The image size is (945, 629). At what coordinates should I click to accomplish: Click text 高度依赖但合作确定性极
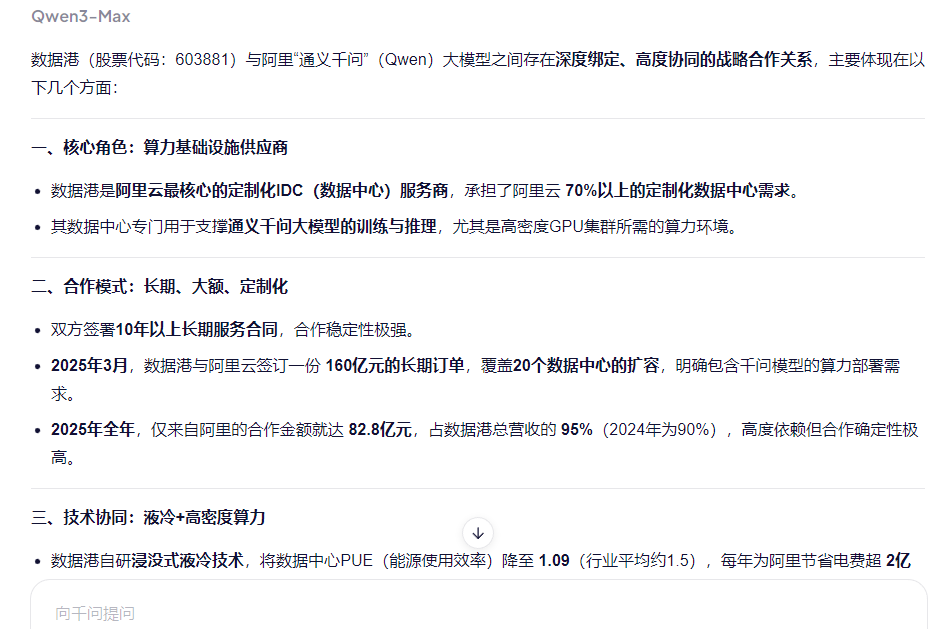tap(829, 430)
